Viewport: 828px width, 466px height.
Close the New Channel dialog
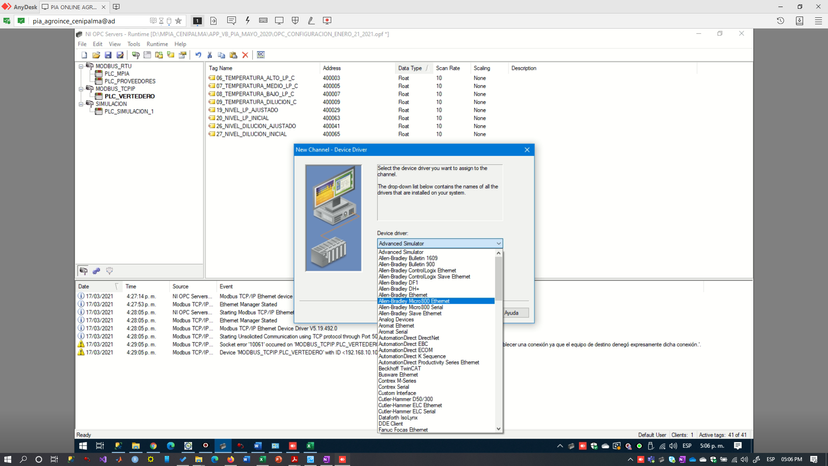(527, 150)
